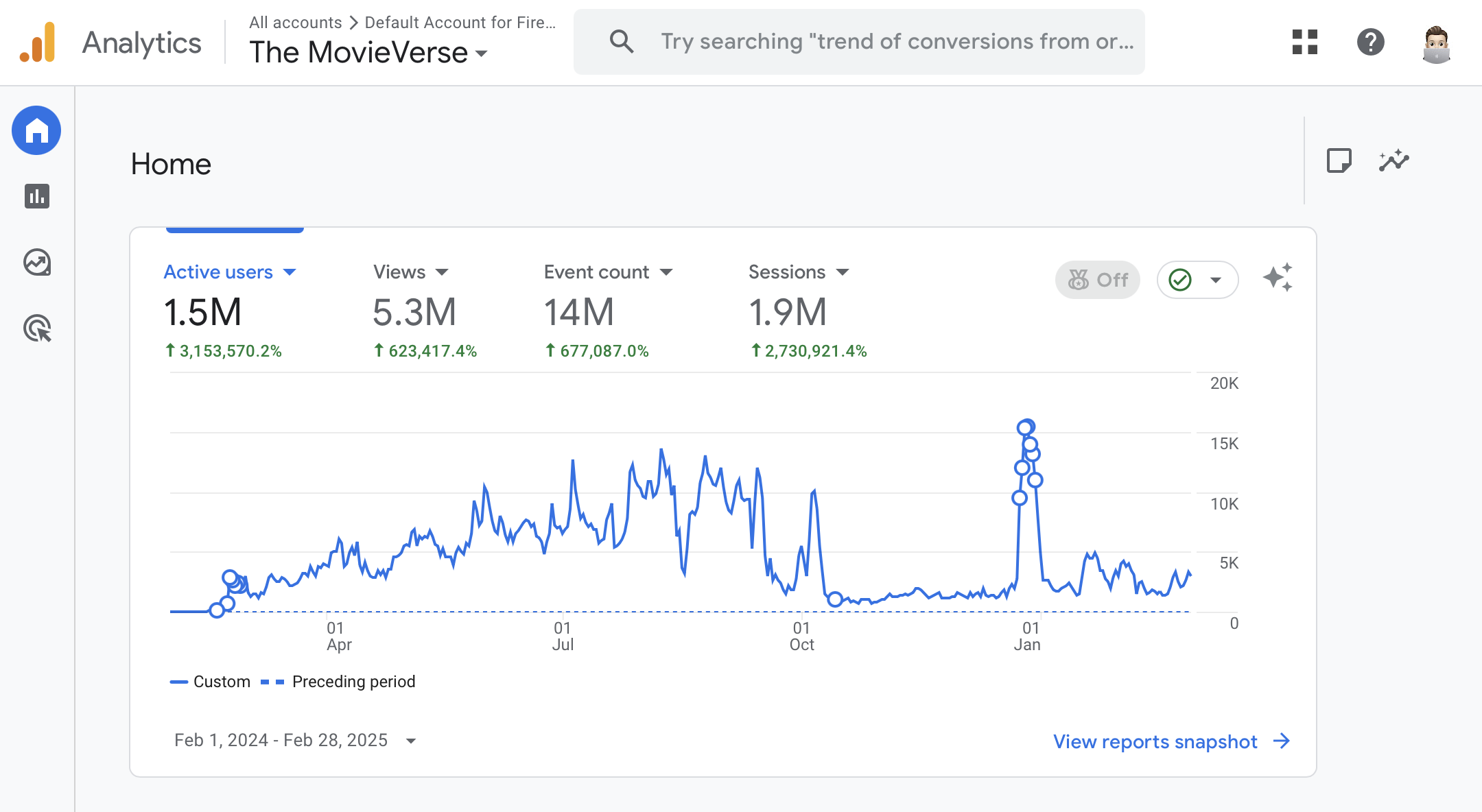This screenshot has height=812, width=1482.
Task: Click the Default Account for Fire breadcrumb
Action: tap(460, 23)
